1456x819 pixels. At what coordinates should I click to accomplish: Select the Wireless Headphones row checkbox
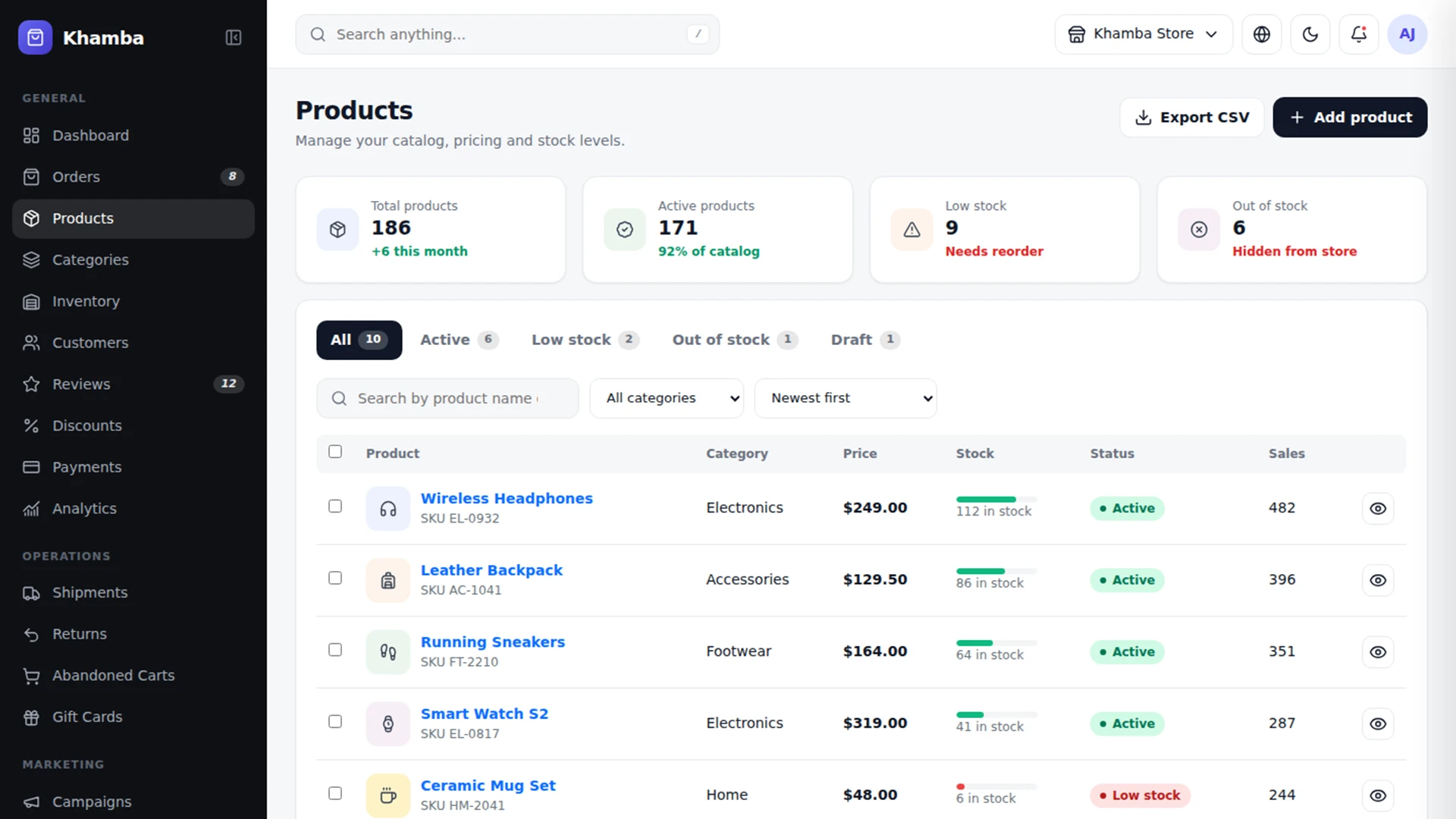pyautogui.click(x=335, y=507)
